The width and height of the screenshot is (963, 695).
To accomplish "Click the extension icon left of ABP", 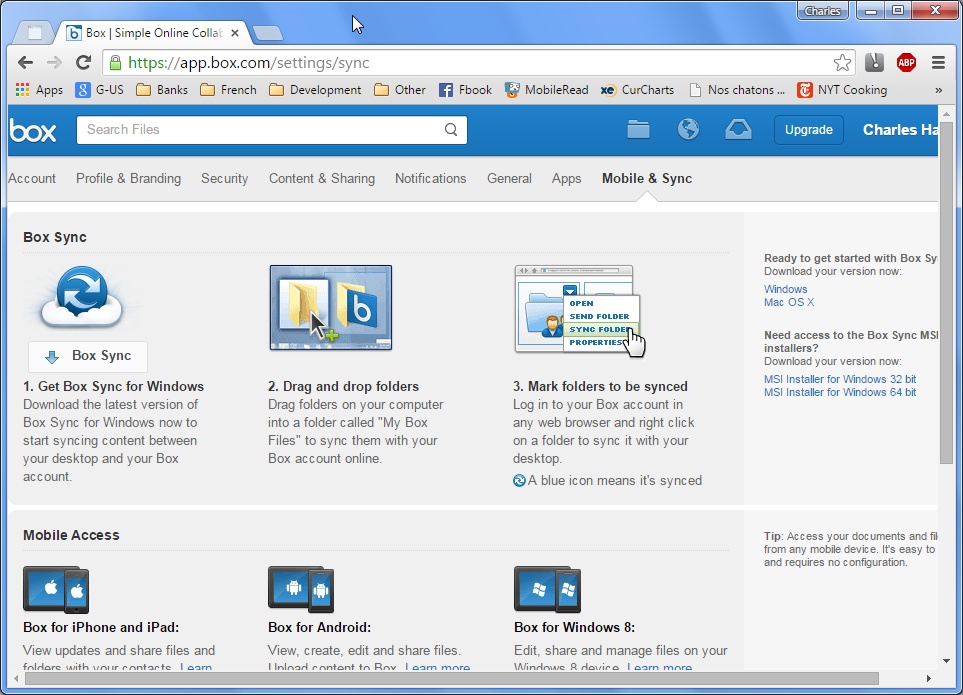I will coord(874,62).
